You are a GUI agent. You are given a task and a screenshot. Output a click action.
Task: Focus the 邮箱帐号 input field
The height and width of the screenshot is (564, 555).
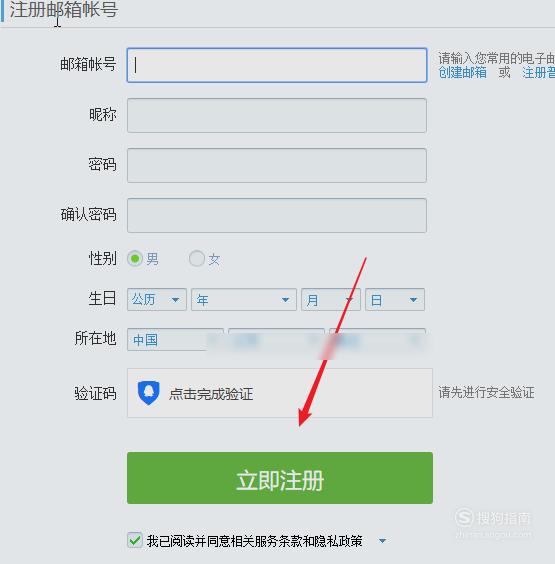point(277,65)
